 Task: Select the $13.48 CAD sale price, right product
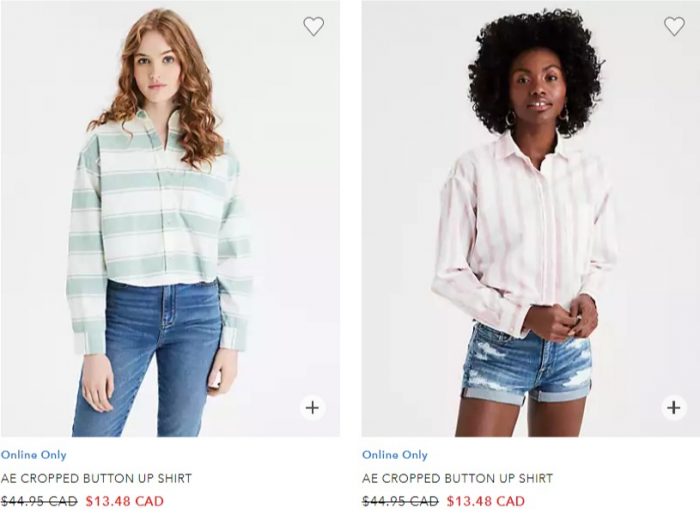click(x=486, y=501)
